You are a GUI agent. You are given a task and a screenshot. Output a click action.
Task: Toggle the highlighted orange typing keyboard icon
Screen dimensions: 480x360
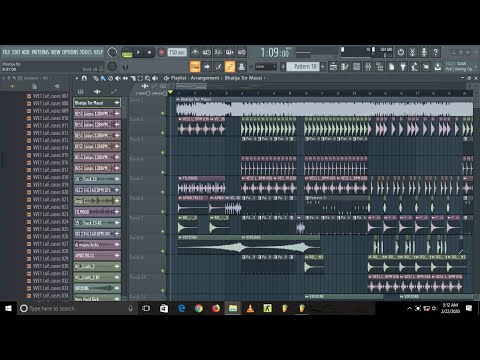click(195, 67)
